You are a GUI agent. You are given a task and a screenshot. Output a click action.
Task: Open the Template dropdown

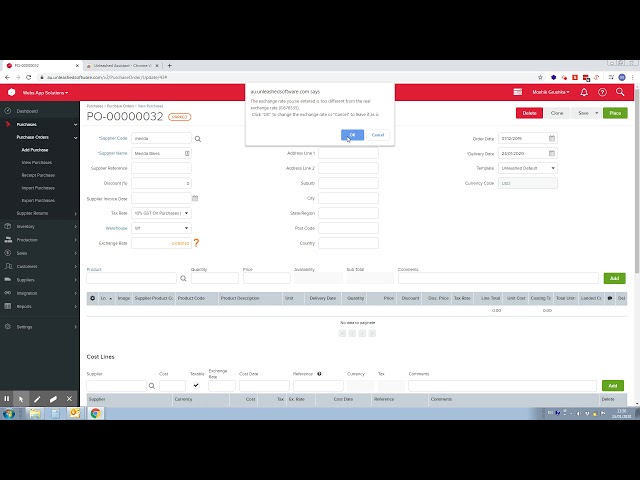pyautogui.click(x=528, y=168)
